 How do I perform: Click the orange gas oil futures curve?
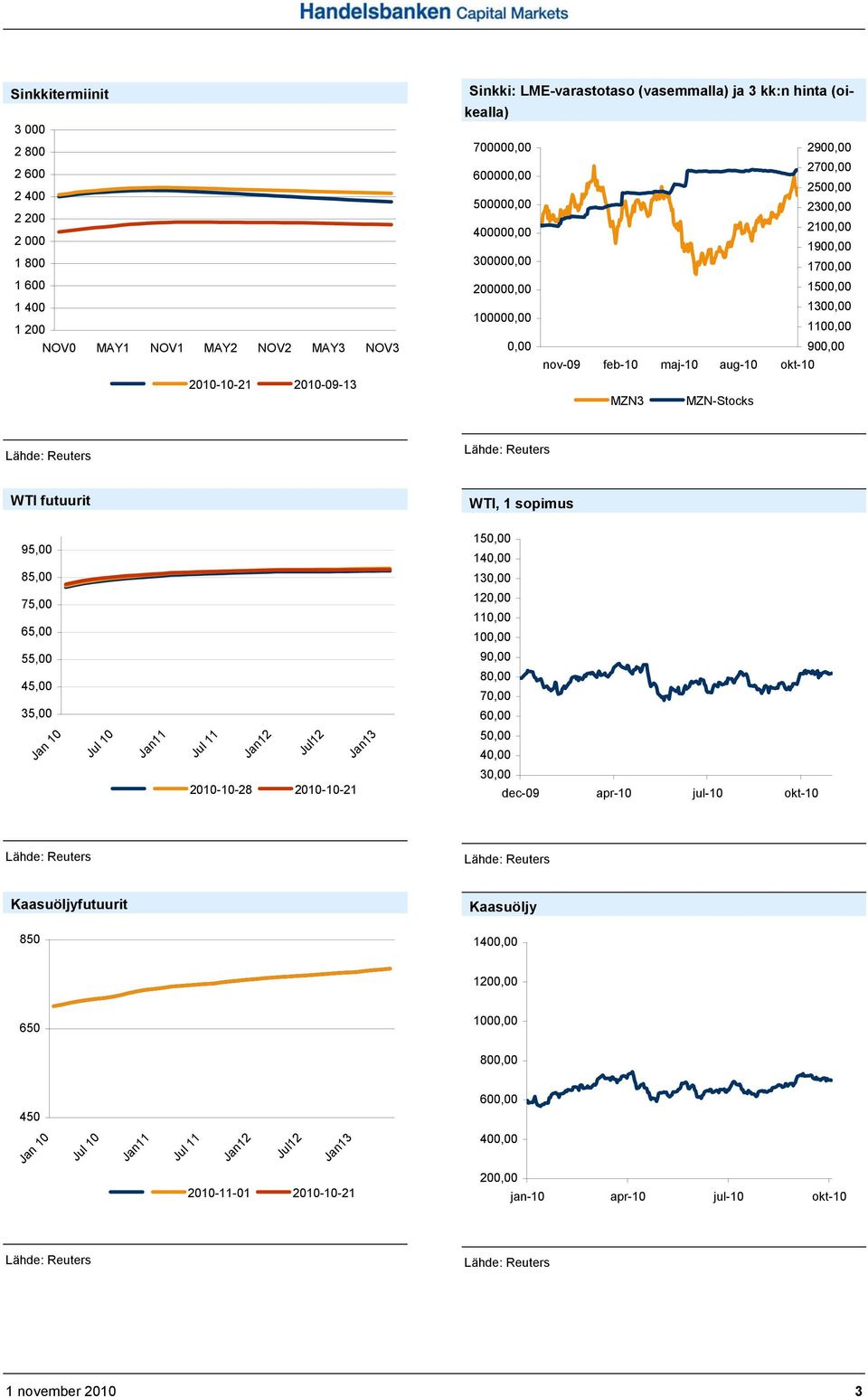[x=222, y=982]
